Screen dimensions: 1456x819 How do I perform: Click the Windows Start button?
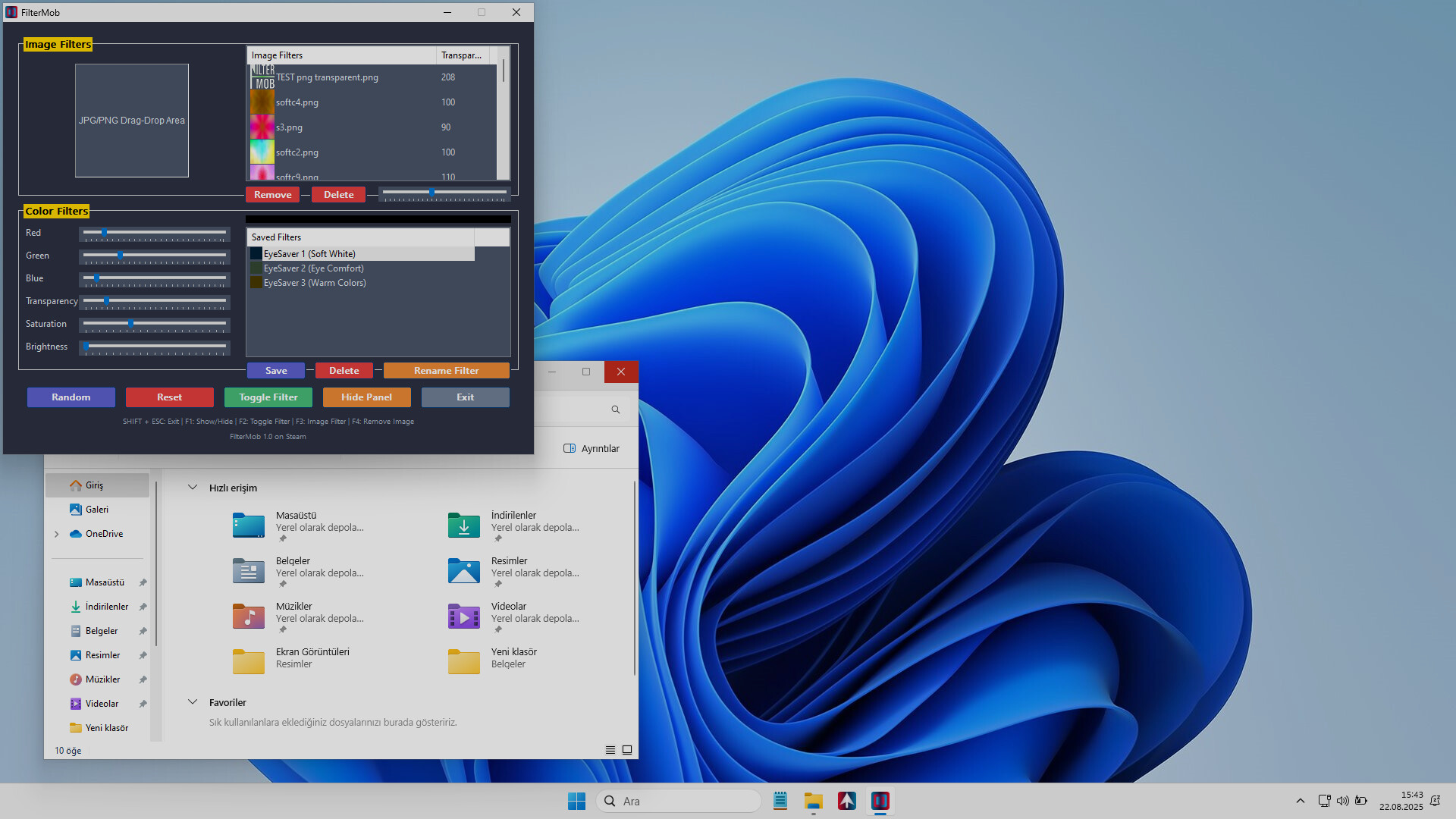coord(577,801)
